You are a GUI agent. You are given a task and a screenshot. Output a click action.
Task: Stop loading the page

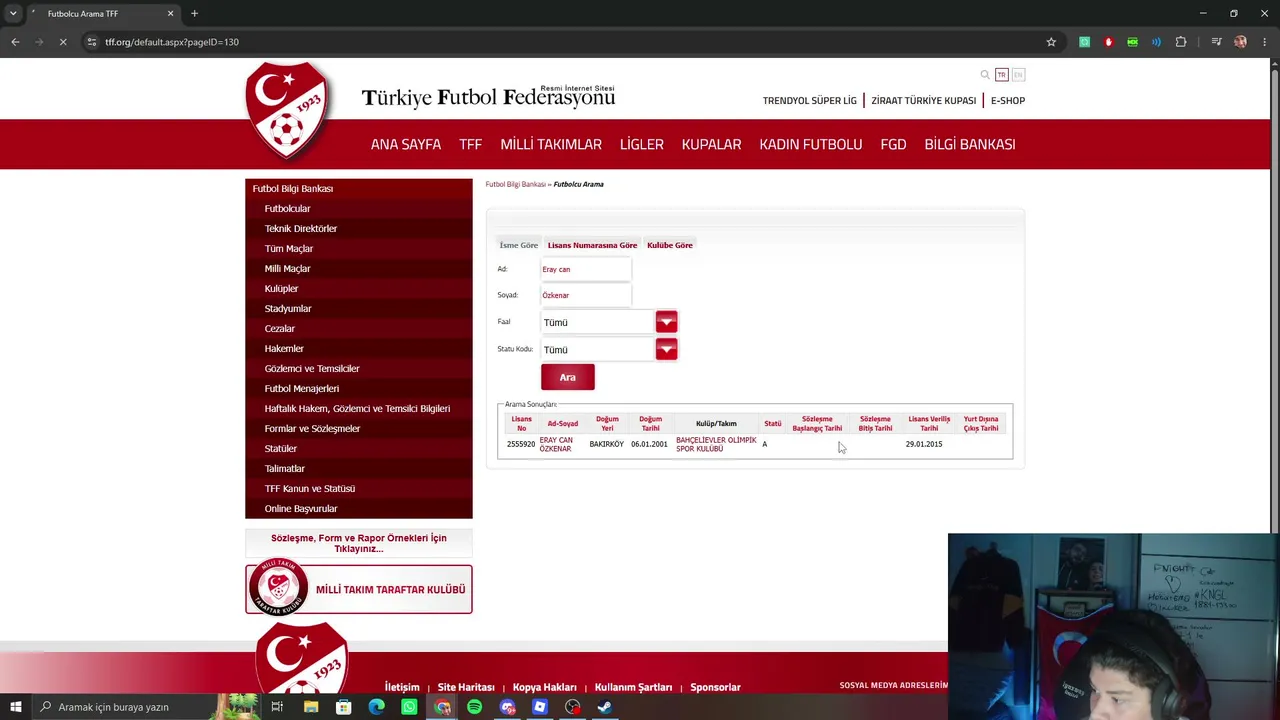[x=62, y=42]
